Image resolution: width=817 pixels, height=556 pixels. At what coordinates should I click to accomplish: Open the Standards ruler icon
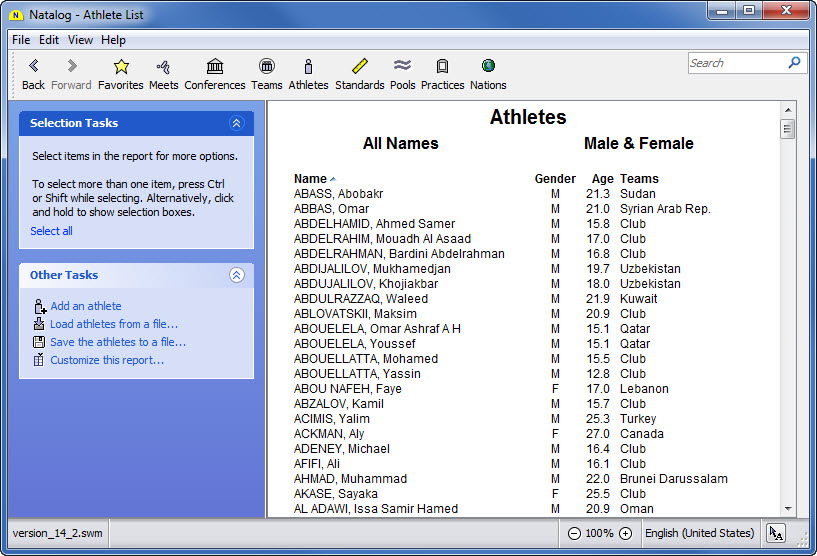coord(360,67)
